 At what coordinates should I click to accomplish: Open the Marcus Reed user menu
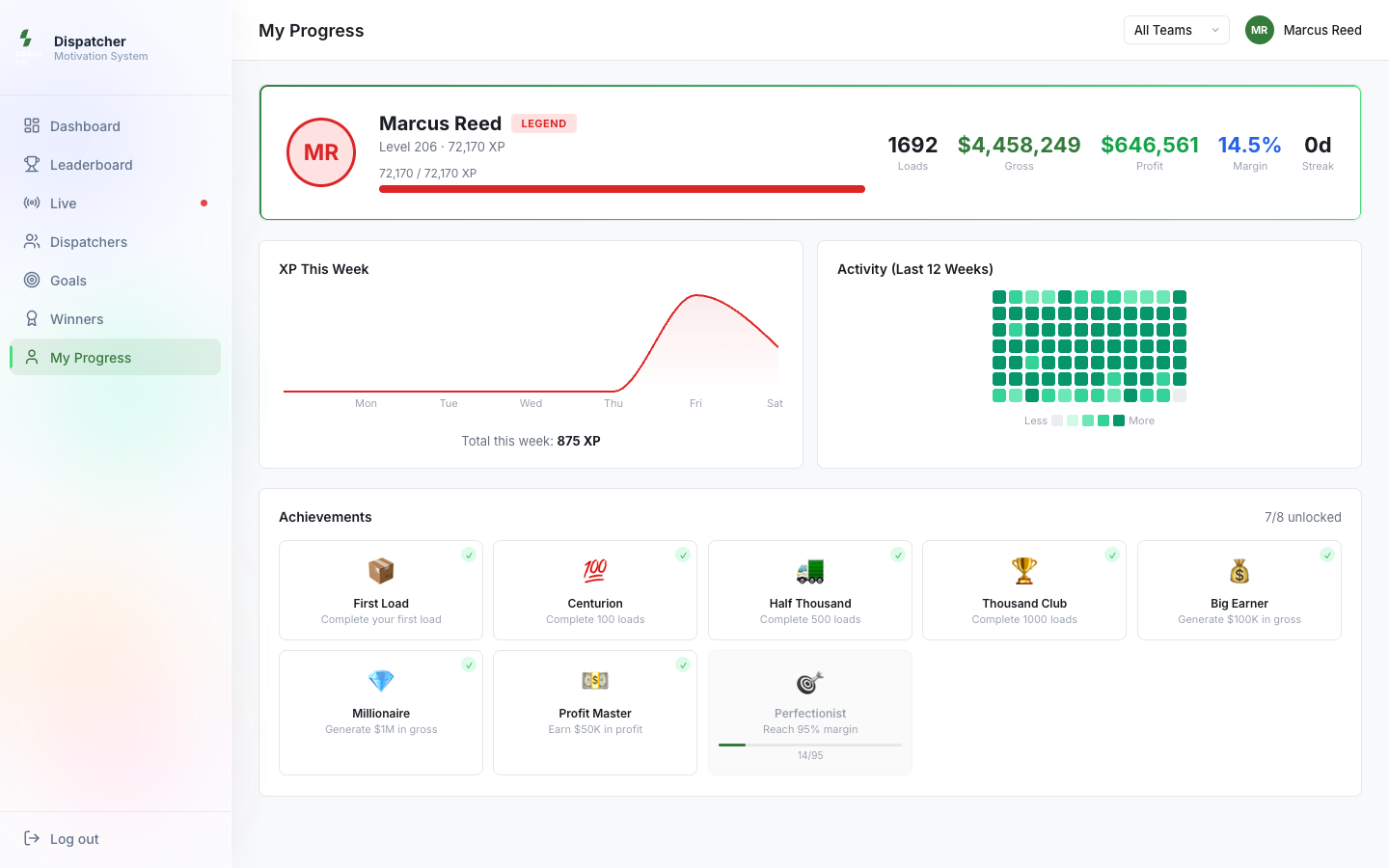[1303, 30]
